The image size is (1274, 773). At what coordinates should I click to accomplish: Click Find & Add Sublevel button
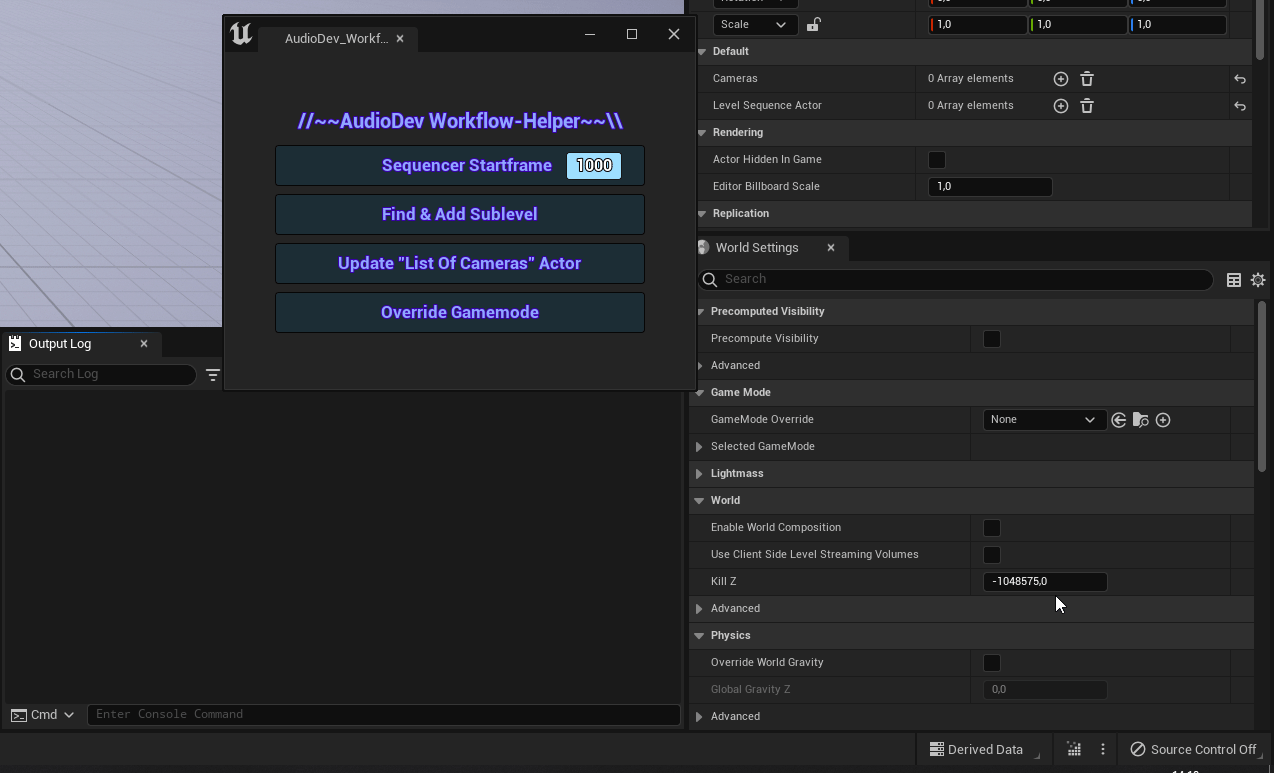point(460,215)
